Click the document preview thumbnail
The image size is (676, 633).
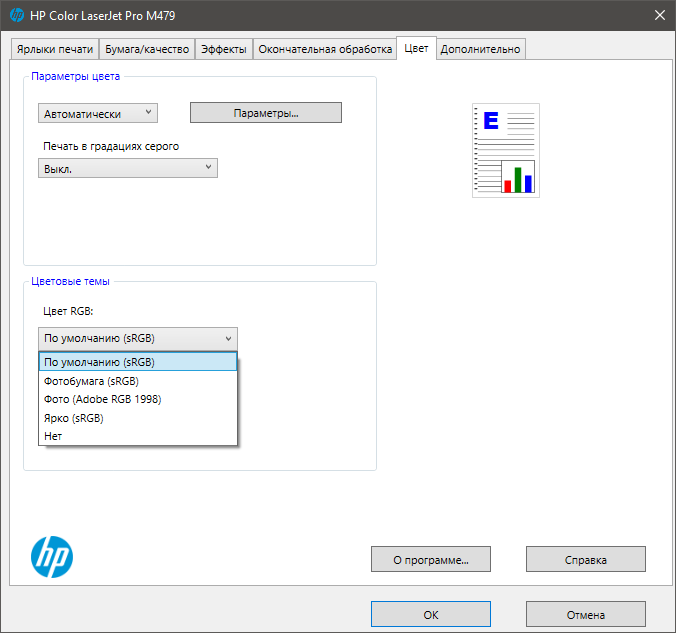tap(506, 150)
